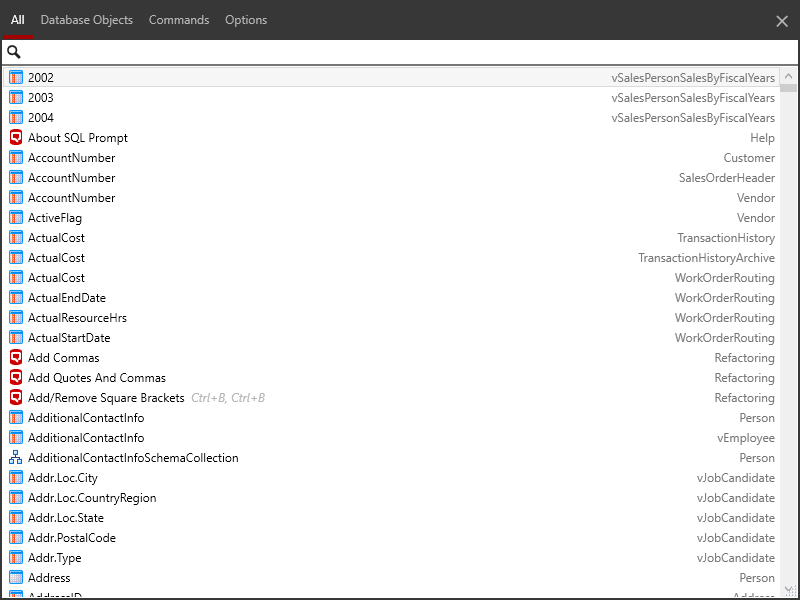This screenshot has width=800, height=600.
Task: Click the refactoring icon beside Add Commas
Action: [14, 357]
